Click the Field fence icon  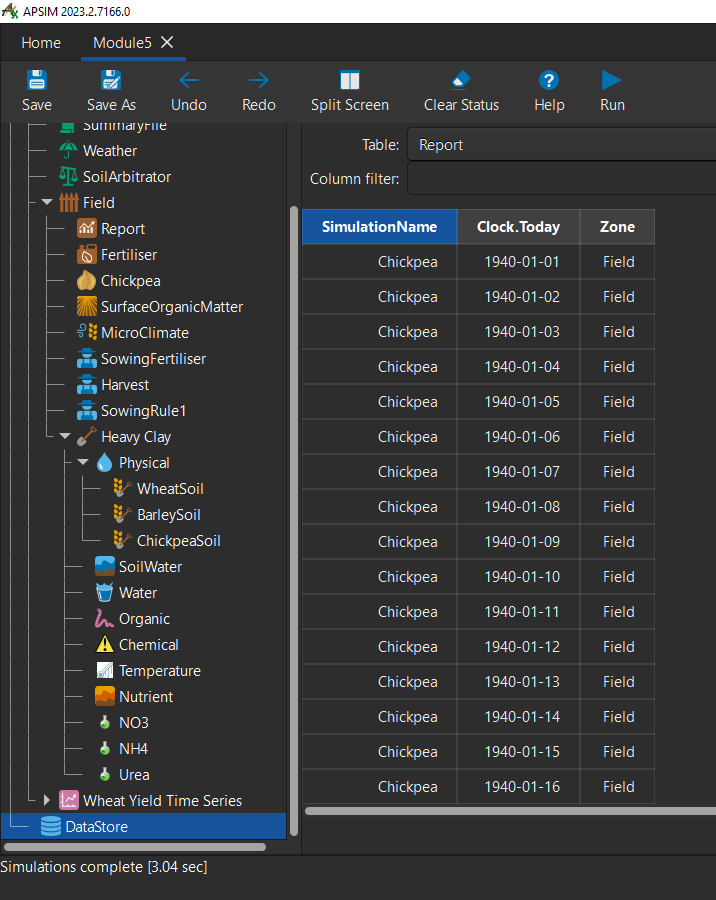(x=68, y=203)
